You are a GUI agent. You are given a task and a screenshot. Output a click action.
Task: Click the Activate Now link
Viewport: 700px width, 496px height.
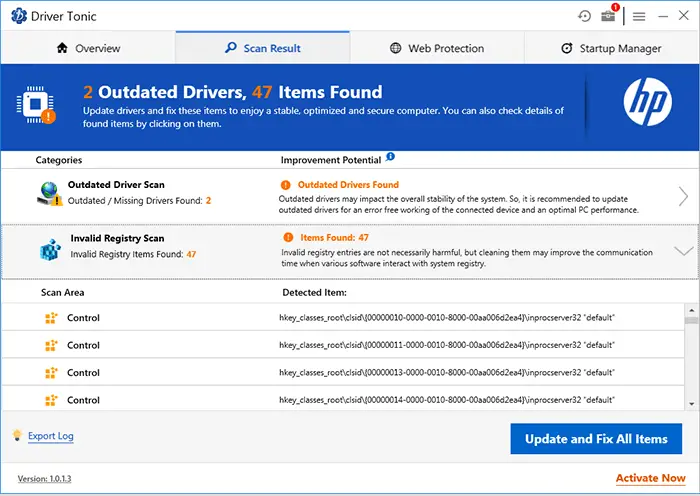[x=650, y=478]
